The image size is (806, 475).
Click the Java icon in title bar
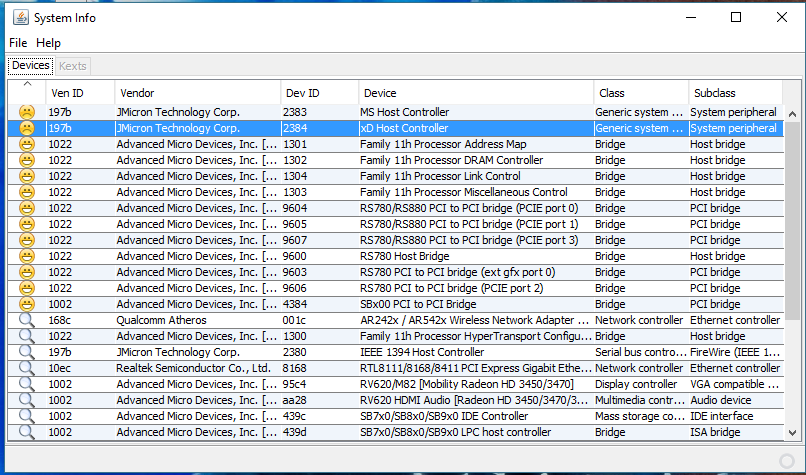point(21,17)
